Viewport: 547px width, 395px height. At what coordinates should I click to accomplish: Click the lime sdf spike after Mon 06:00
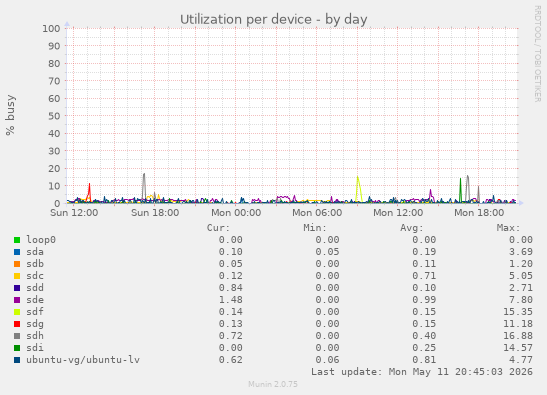tap(358, 188)
